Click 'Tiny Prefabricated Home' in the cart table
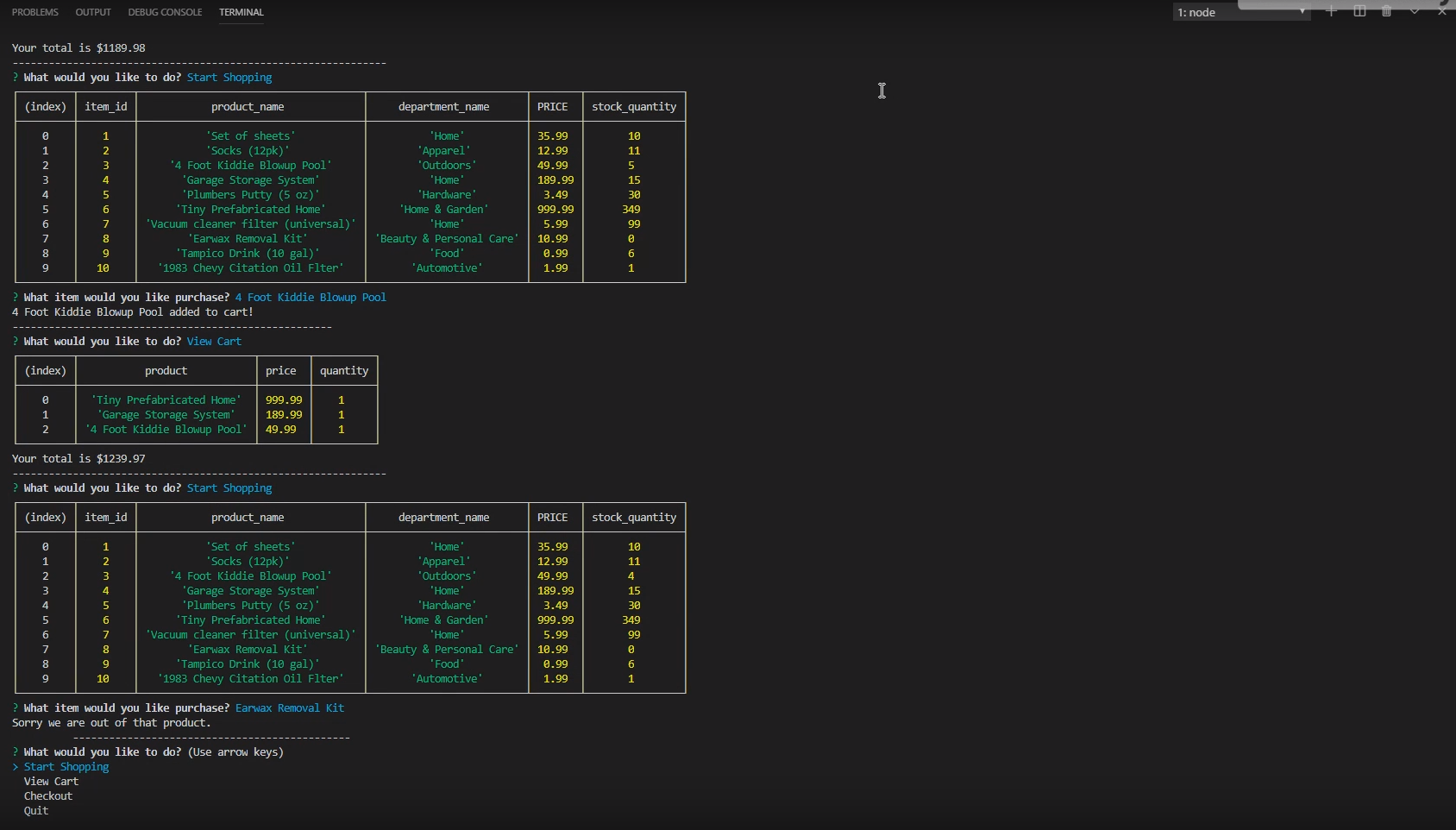 pyautogui.click(x=166, y=400)
